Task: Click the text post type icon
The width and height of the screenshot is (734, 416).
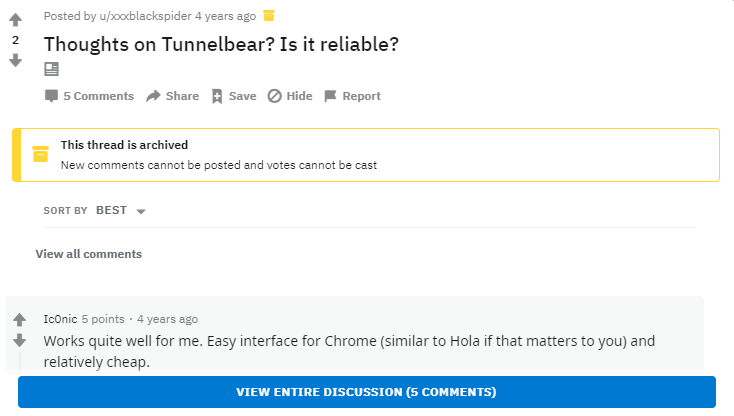Action: (51, 69)
